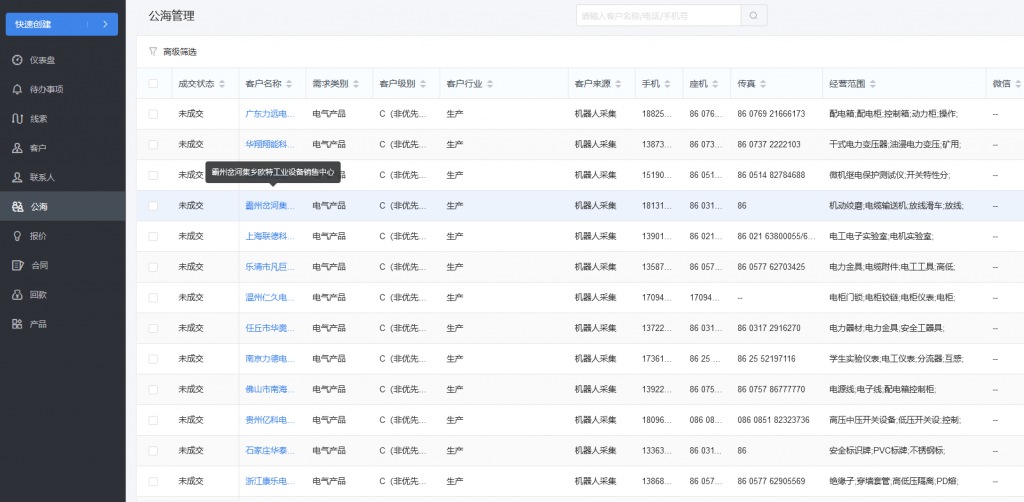Open customer link 乐清市凡巨...
Screen dimensions: 1024x502
pyautogui.click(x=270, y=267)
